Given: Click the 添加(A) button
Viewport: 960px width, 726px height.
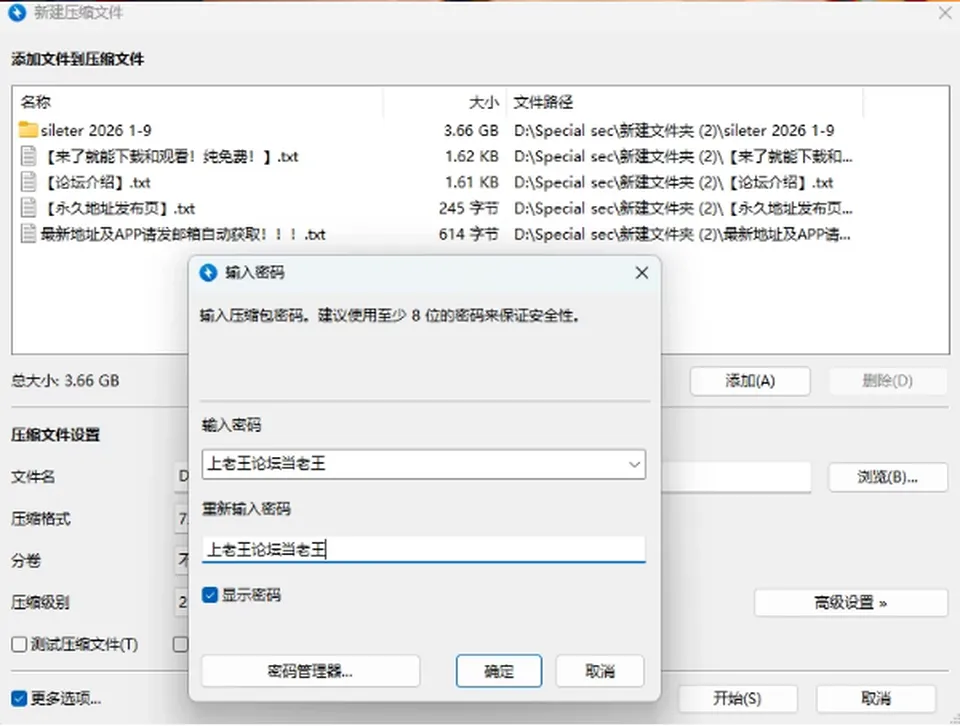Looking at the screenshot, I should [x=750, y=381].
